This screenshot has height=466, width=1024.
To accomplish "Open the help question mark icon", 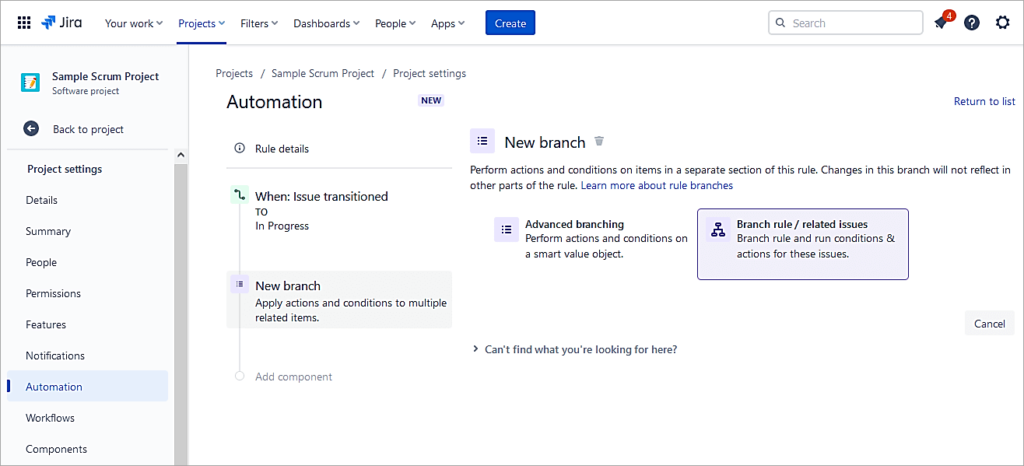I will (x=971, y=23).
